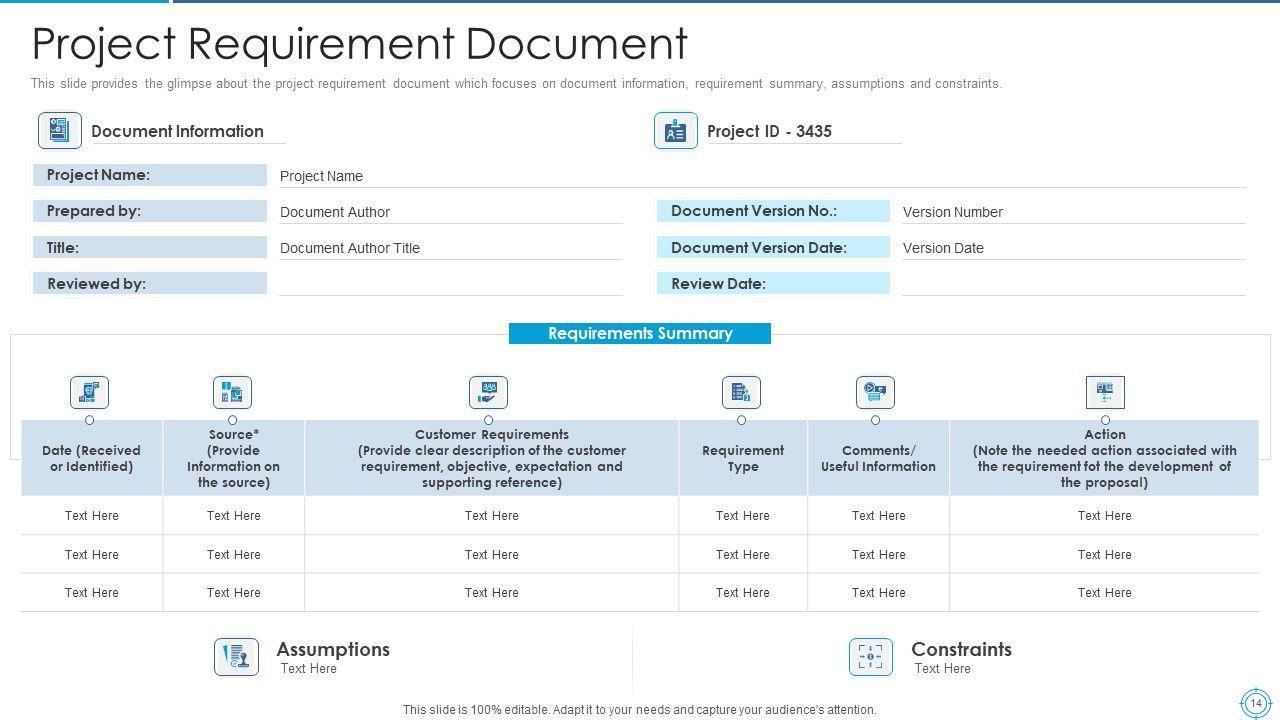Click the empty Review Date field
This screenshot has width=1280, height=720.
1072,284
